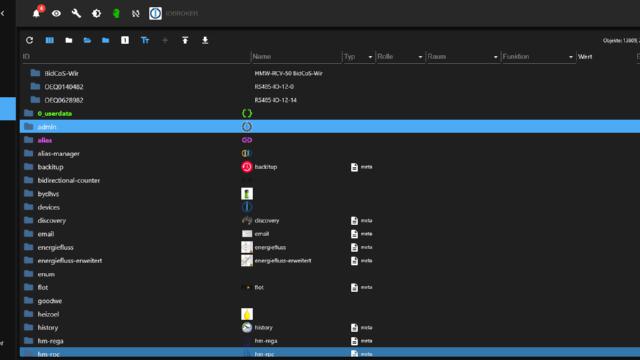Viewport: 640px width, 360px height.
Task: Click the history adapter icon
Action: [247, 327]
